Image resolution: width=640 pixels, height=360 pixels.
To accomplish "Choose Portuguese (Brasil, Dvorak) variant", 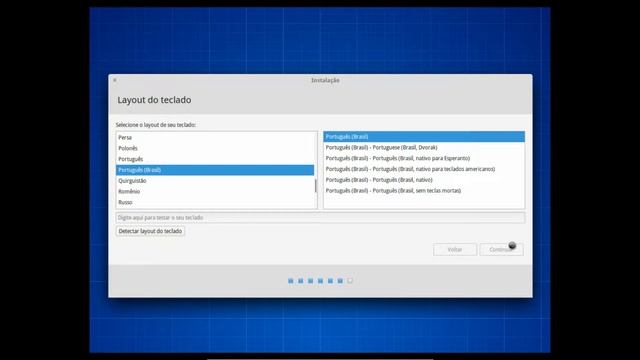I will (424, 147).
